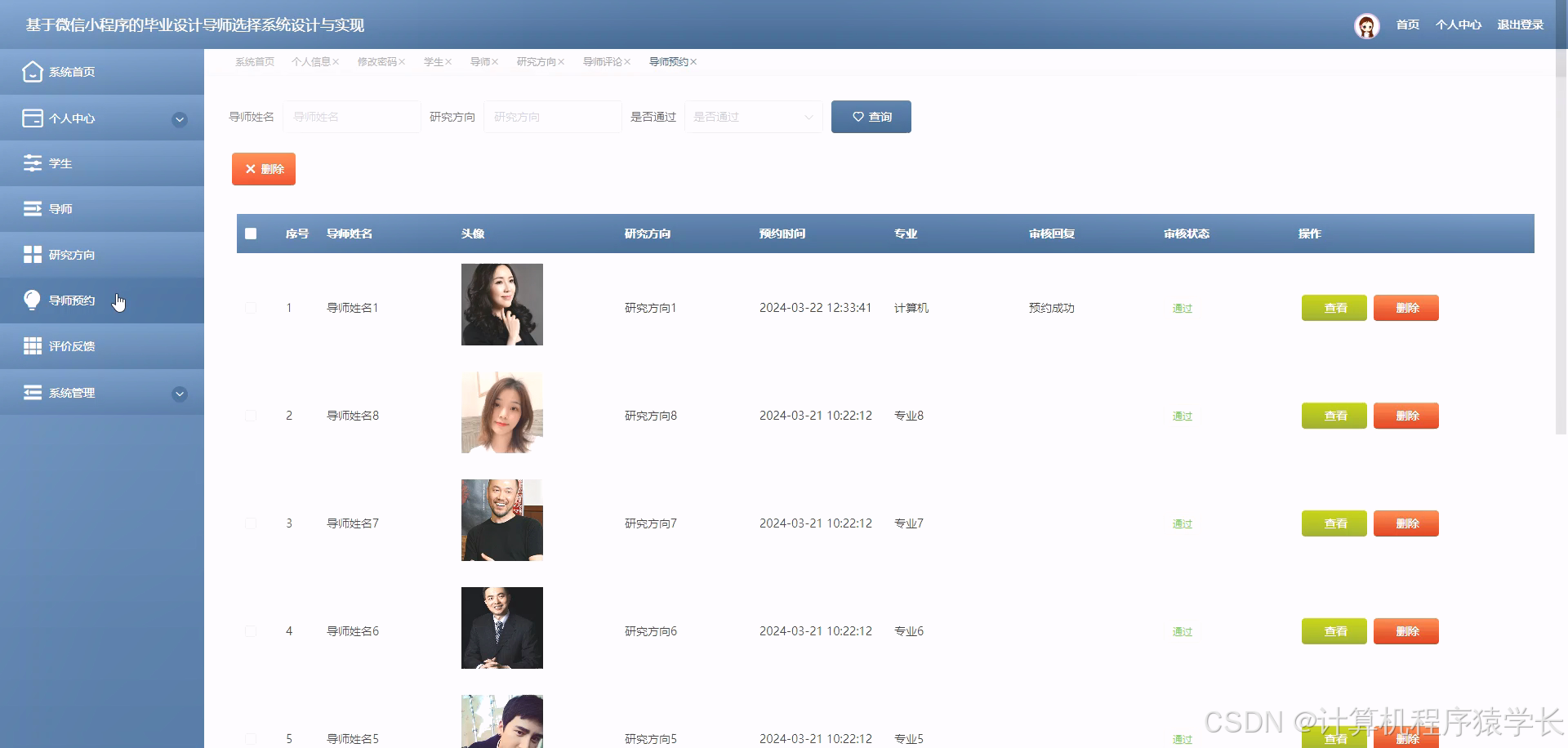Click the 预约时间 column header
Screen dimensions: 1568x748
point(782,234)
